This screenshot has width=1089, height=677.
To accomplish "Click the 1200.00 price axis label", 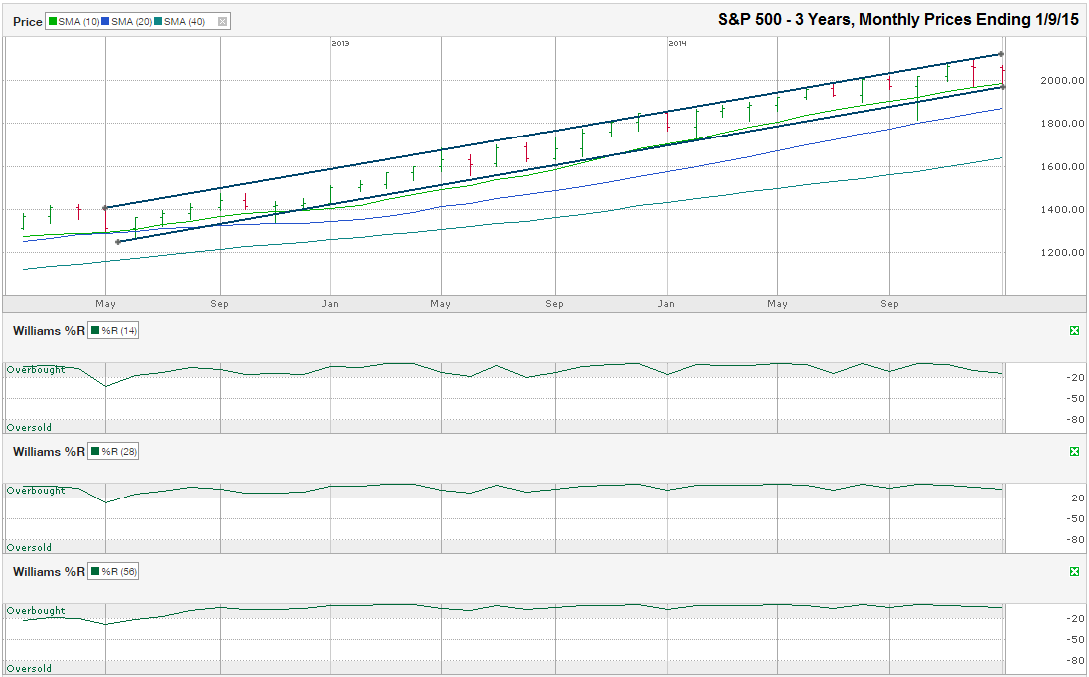I will (x=1062, y=252).
